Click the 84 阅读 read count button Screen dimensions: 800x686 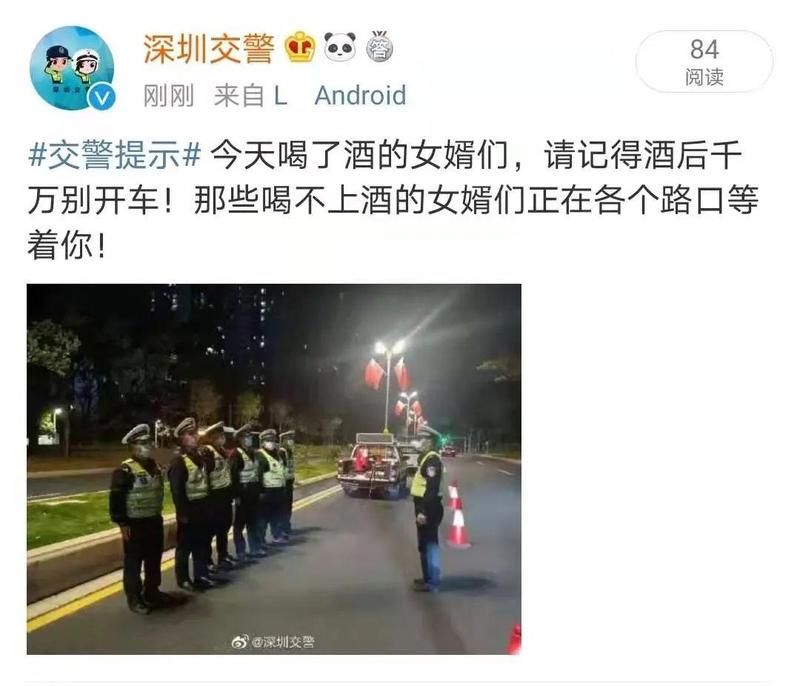pyautogui.click(x=704, y=62)
